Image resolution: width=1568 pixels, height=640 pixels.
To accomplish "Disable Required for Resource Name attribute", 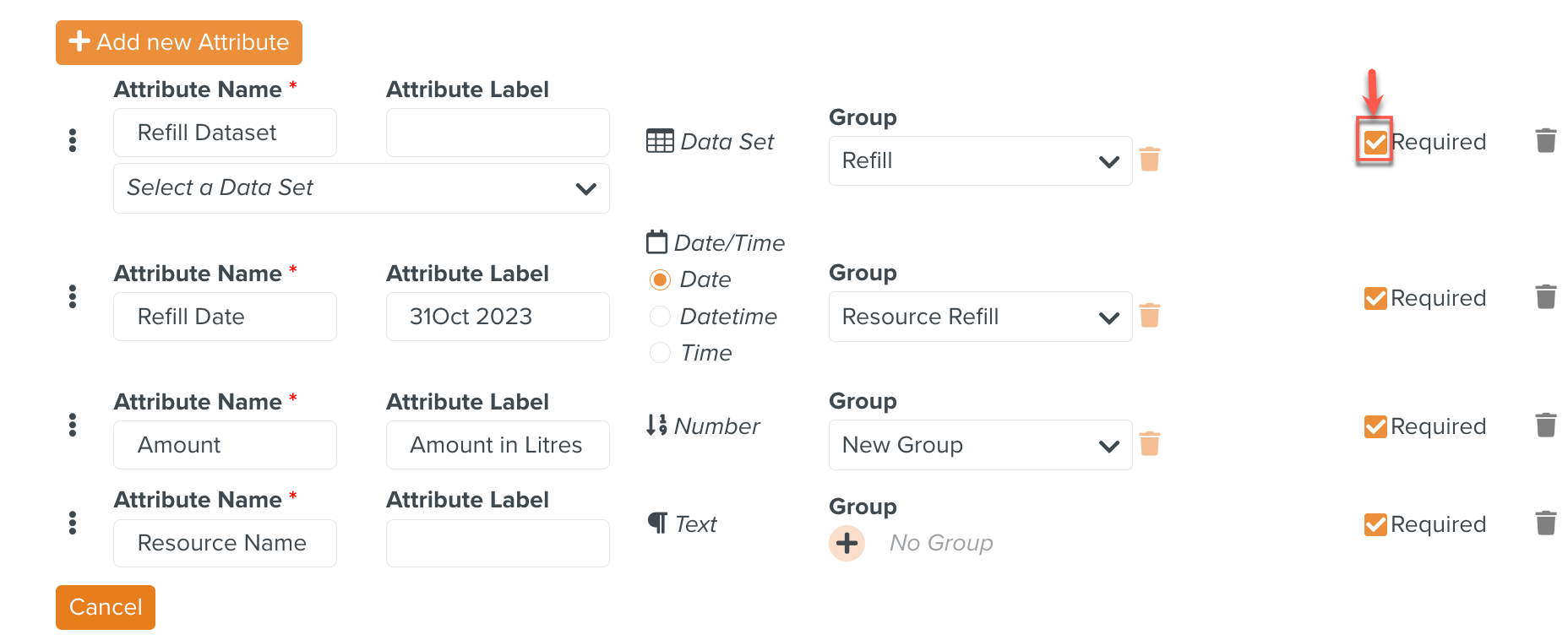I will [1375, 524].
